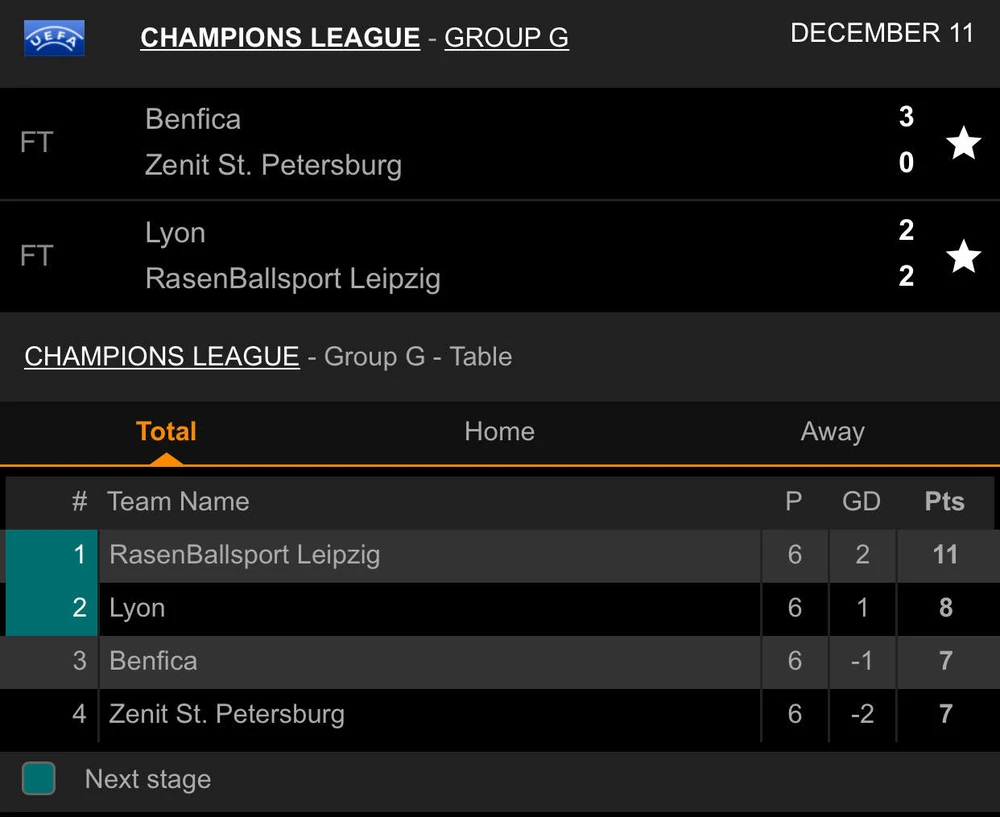
Task: Favorite the Benfica vs Zenit match star
Action: (x=963, y=143)
